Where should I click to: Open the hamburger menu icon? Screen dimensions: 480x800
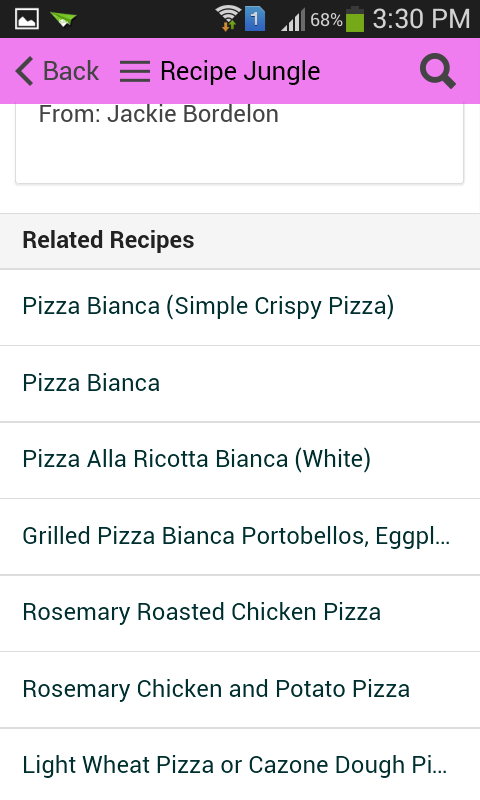click(135, 71)
